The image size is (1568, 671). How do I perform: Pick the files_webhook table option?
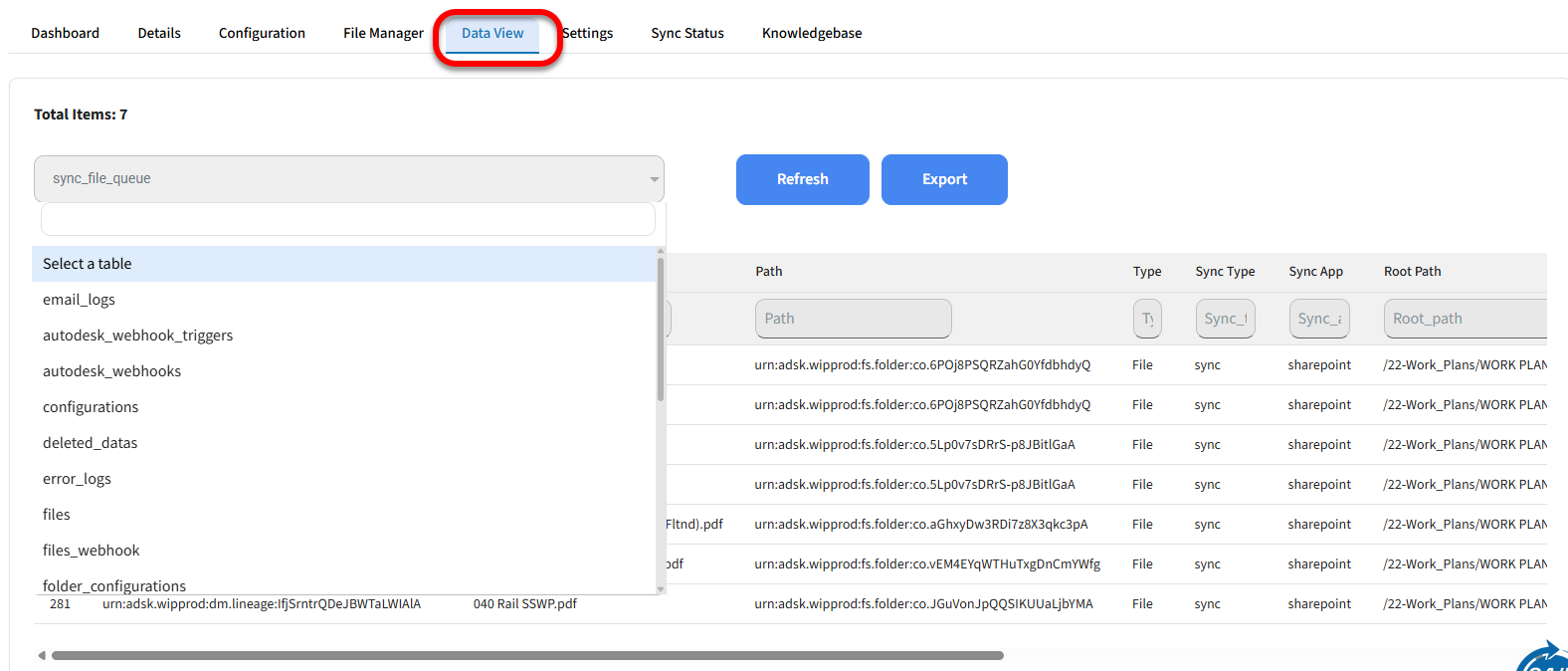[92, 551]
